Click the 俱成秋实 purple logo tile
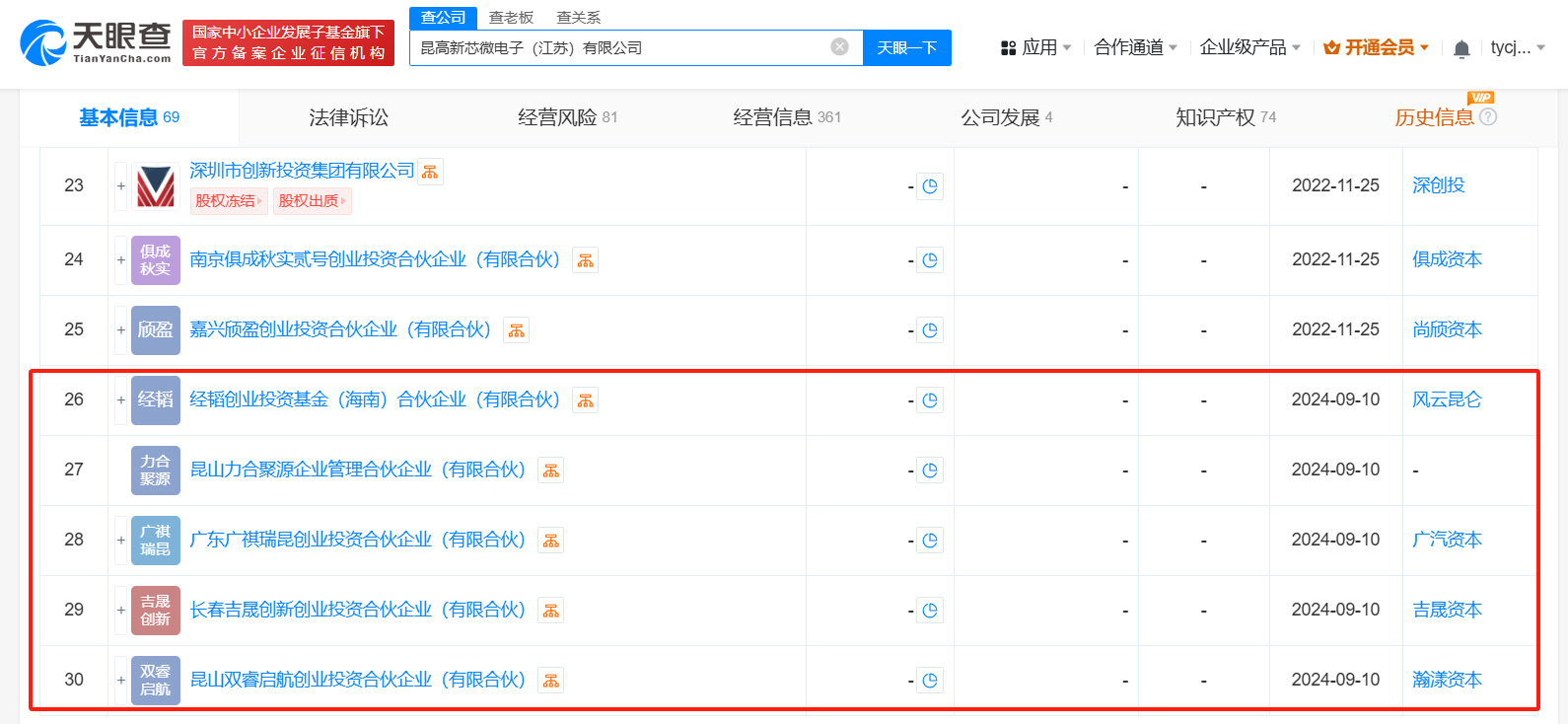This screenshot has height=724, width=1568. coord(156,260)
